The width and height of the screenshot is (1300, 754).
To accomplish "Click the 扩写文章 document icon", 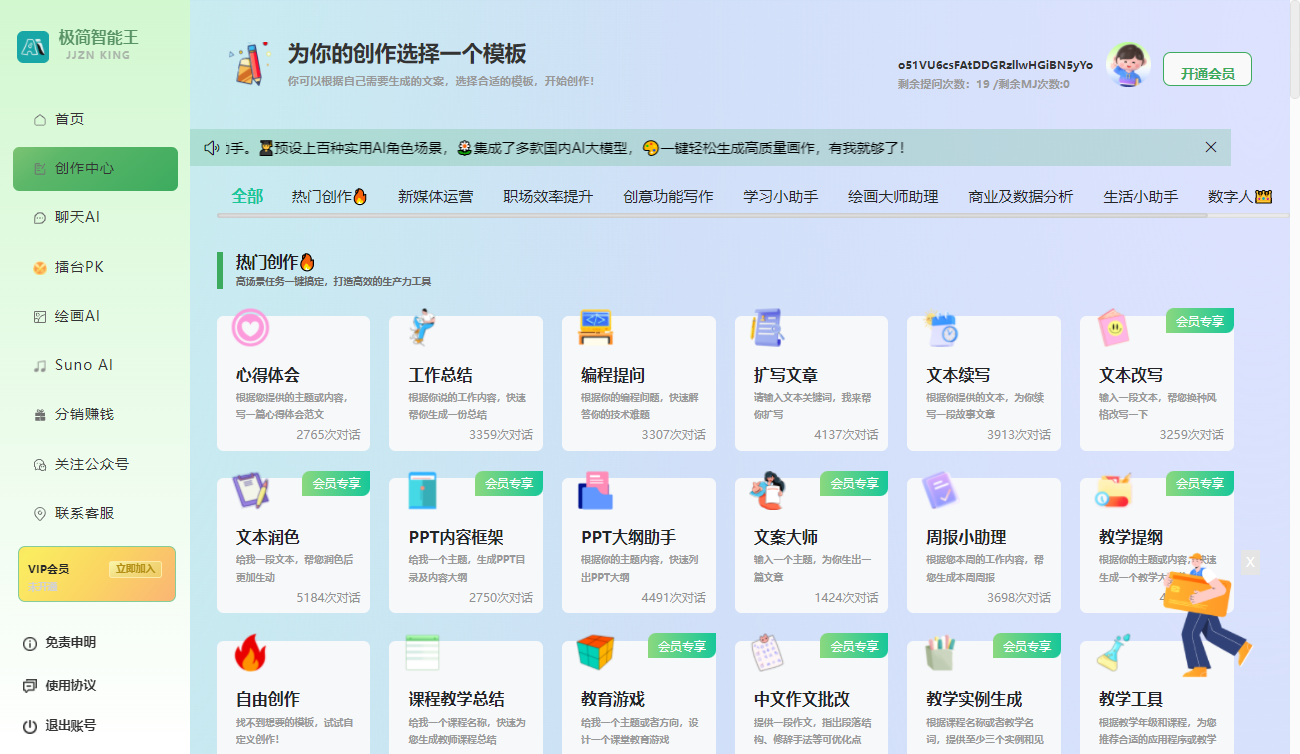I will tap(768, 326).
